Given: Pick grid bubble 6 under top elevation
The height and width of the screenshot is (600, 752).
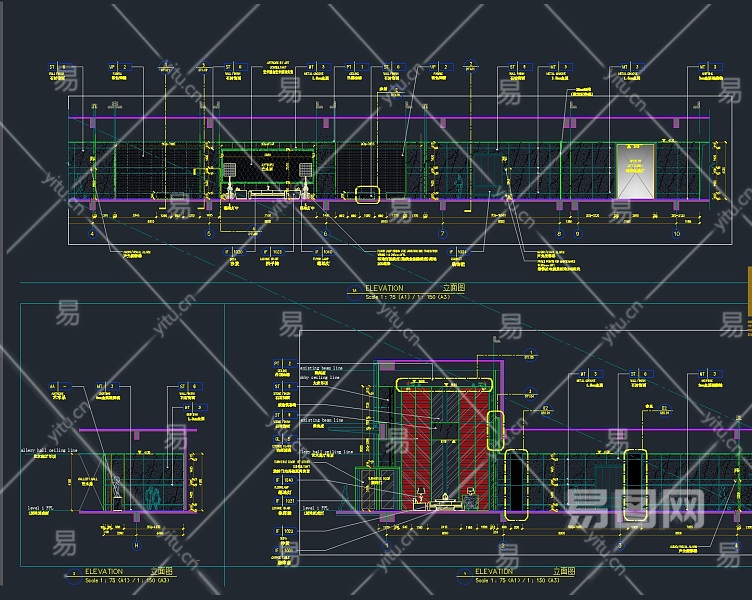Looking at the screenshot, I should [326, 234].
